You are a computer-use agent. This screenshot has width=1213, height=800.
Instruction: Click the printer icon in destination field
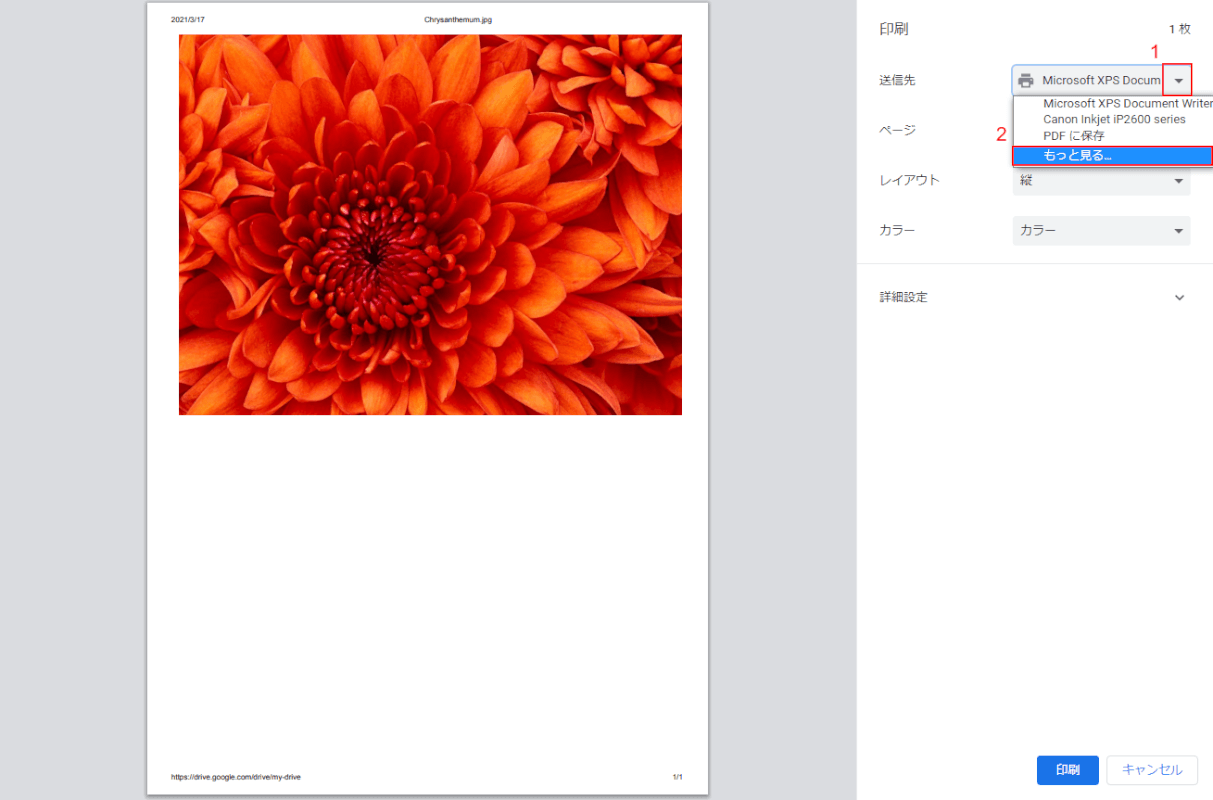coord(1025,81)
